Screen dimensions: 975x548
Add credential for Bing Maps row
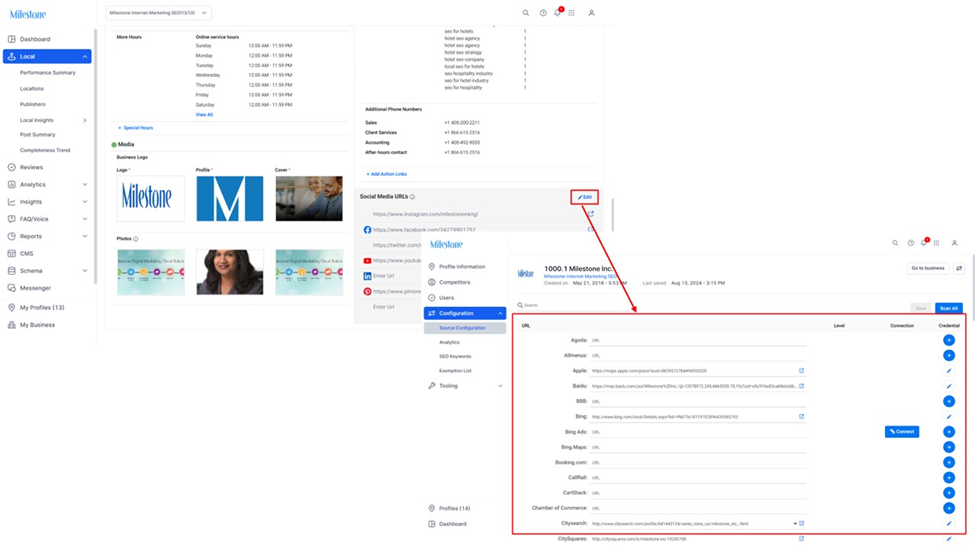point(949,447)
